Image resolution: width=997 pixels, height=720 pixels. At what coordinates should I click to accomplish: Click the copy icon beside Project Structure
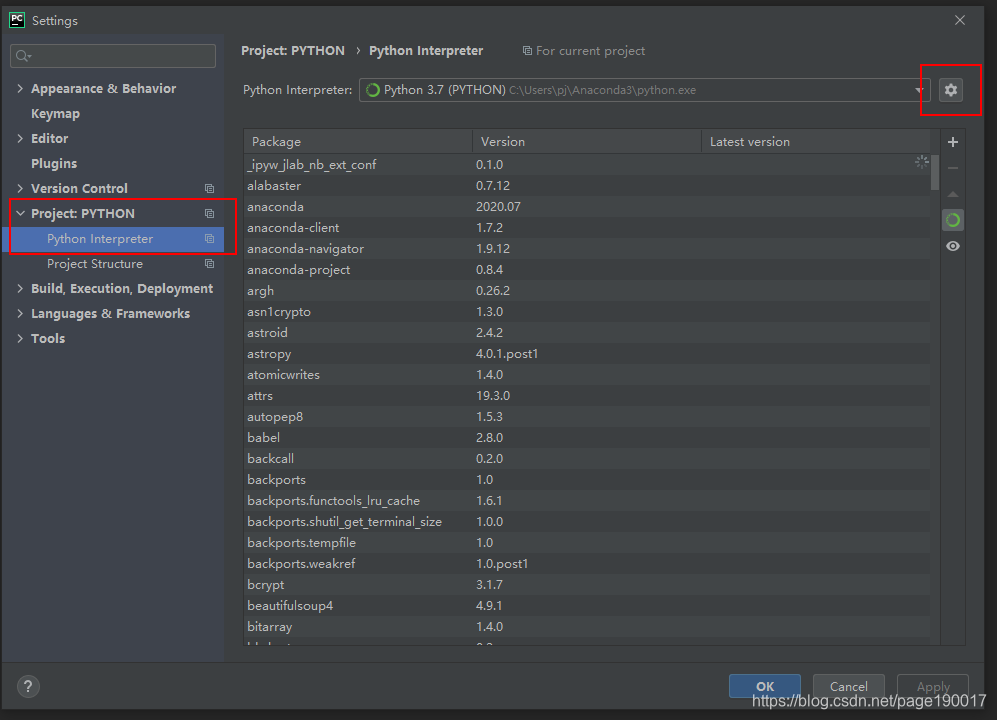pyautogui.click(x=209, y=264)
